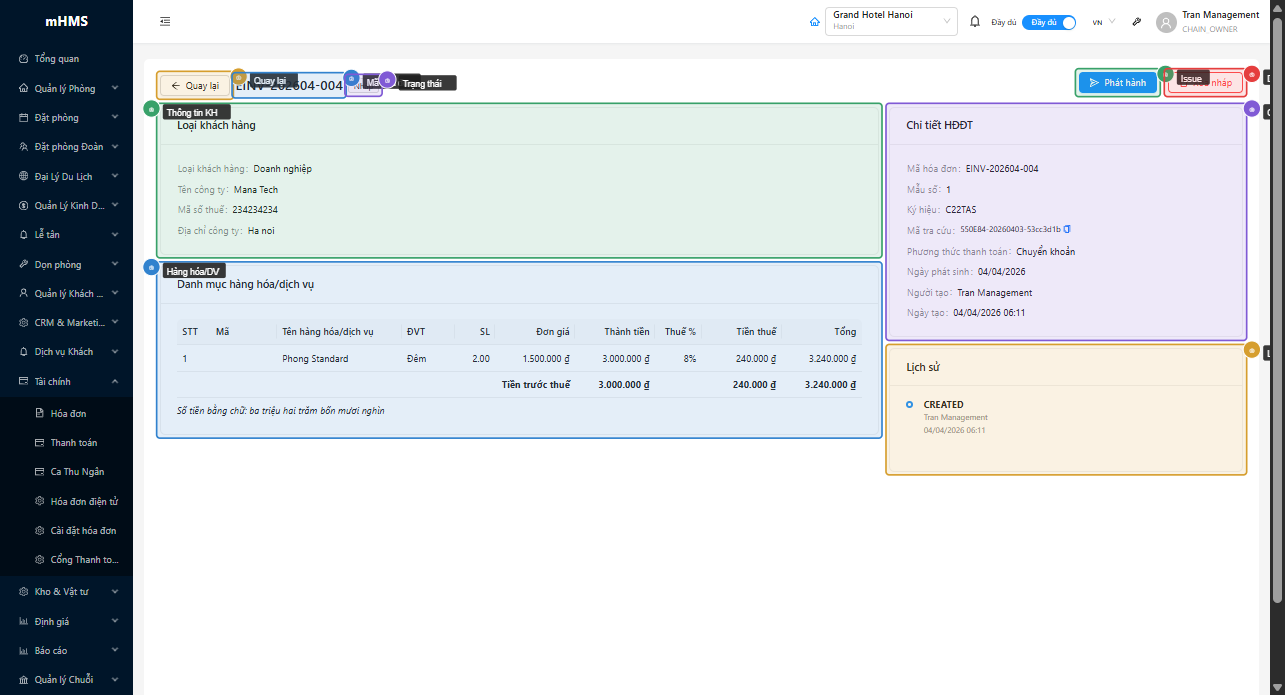The height and width of the screenshot is (695, 1285).
Task: Open notifications bell icon
Action: (x=975, y=22)
